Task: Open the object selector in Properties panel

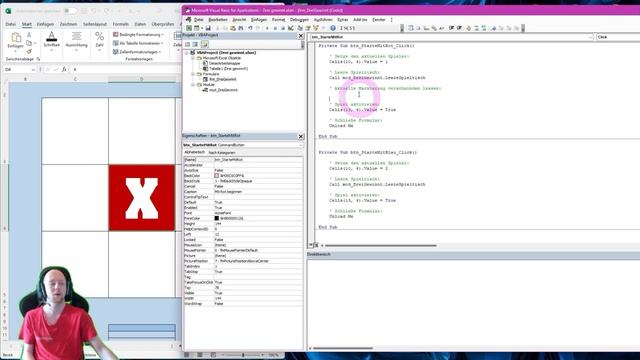Action: pyautogui.click(x=300, y=145)
